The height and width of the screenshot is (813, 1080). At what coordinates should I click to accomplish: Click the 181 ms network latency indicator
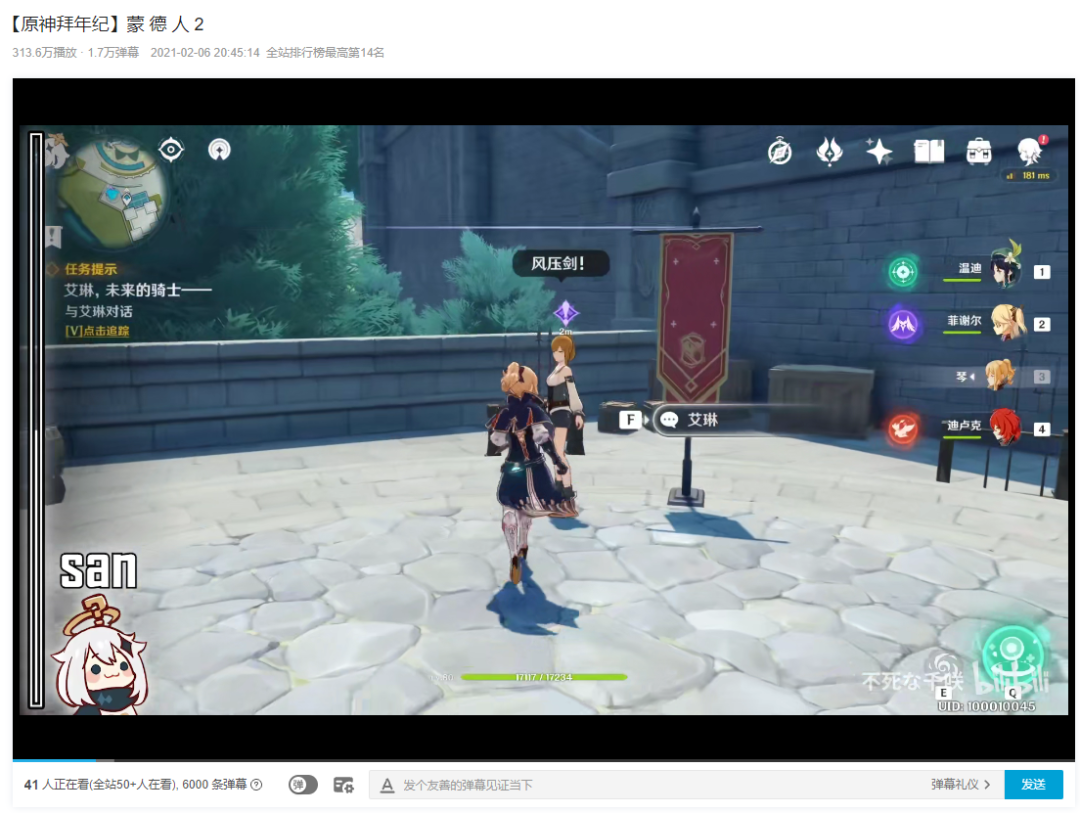(x=1028, y=176)
